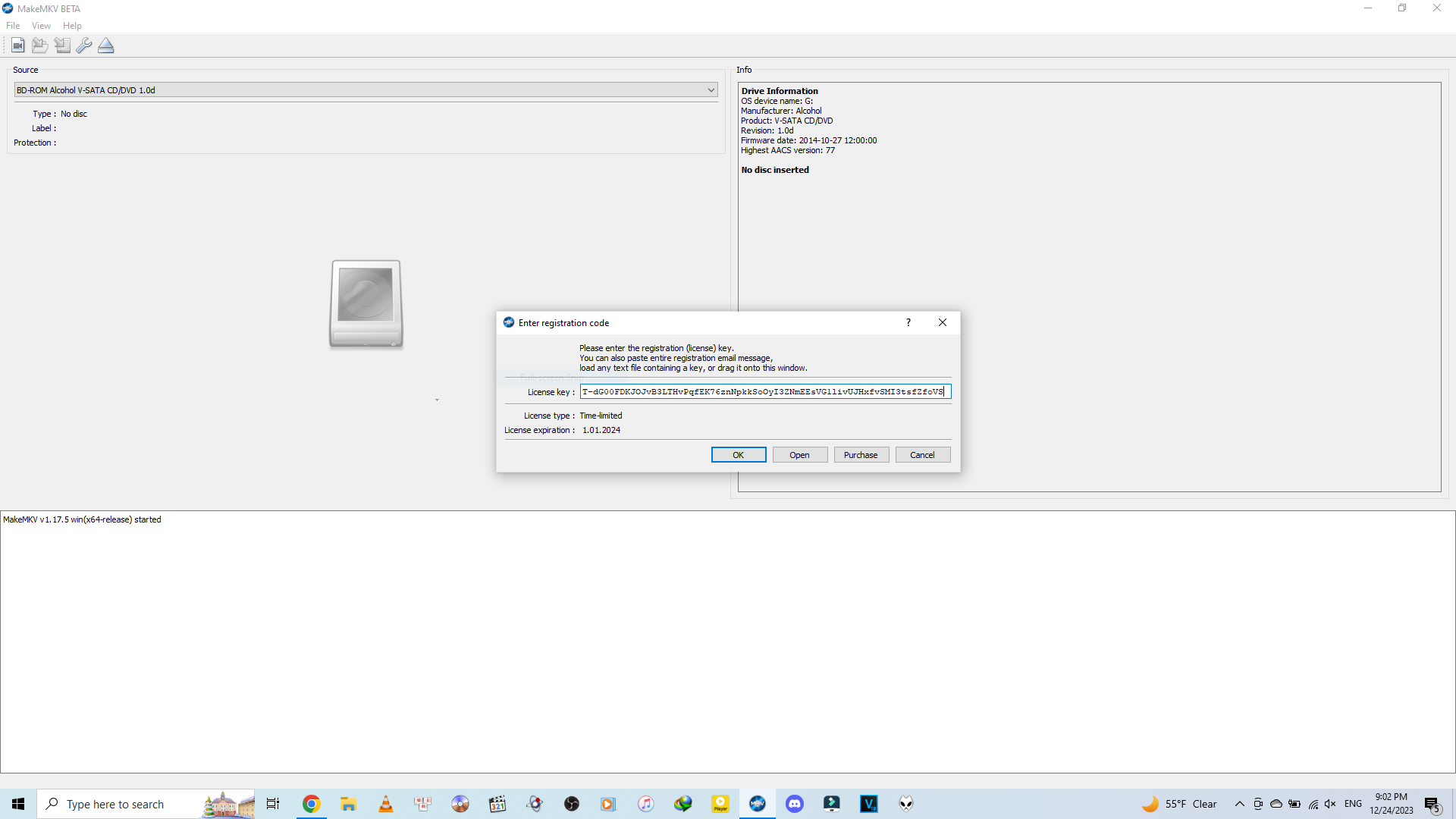Open iTunes music icon in taskbar
Viewport: 1456px width, 819px height.
point(646,804)
